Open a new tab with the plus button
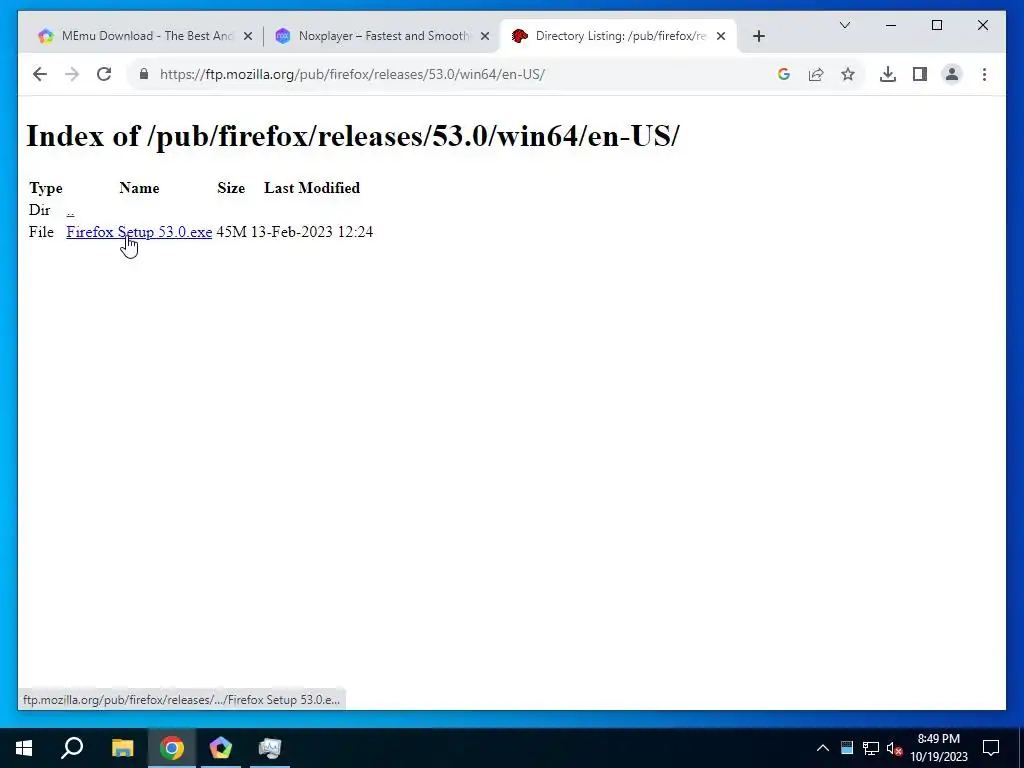Viewport: 1024px width, 768px height. [758, 37]
